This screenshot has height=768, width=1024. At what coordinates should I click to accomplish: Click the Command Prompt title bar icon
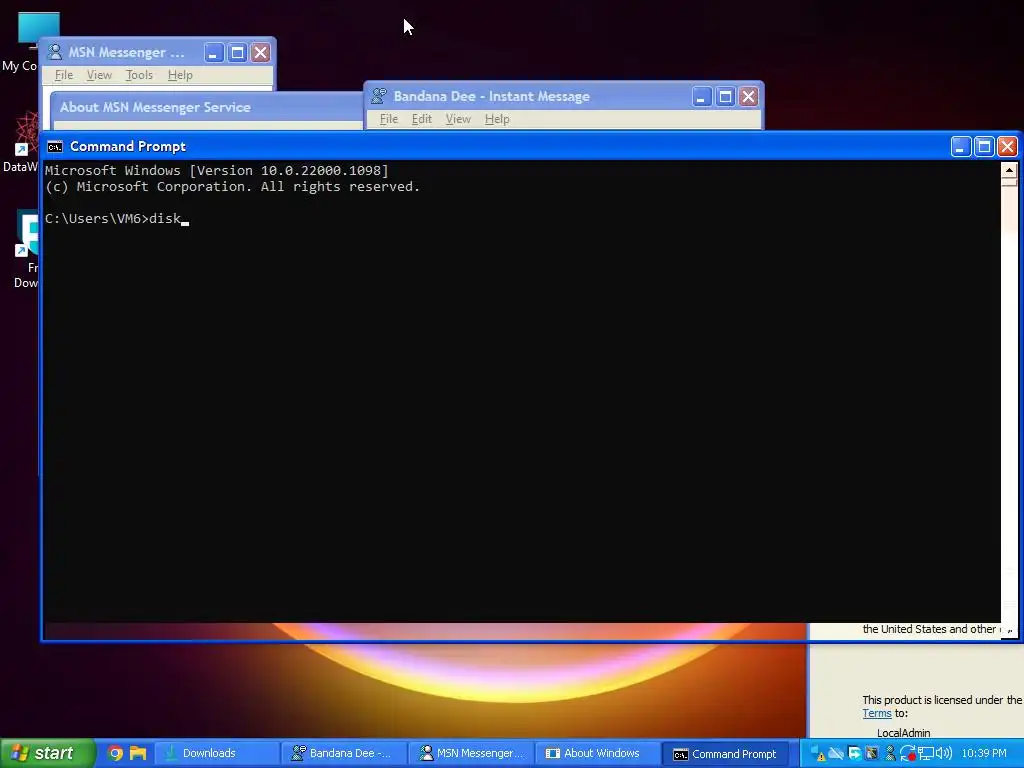[x=55, y=146]
